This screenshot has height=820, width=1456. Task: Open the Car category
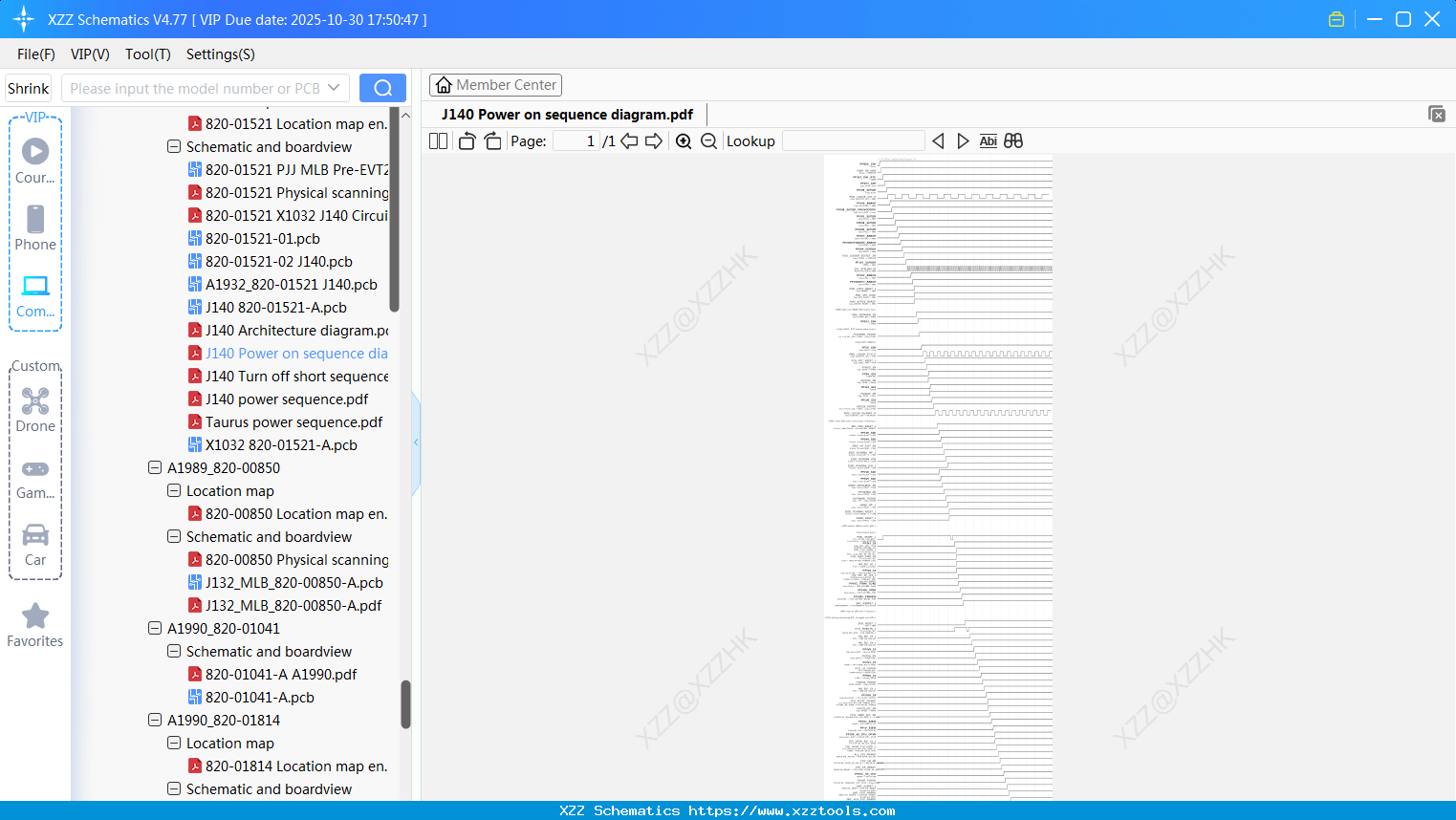pos(35,545)
